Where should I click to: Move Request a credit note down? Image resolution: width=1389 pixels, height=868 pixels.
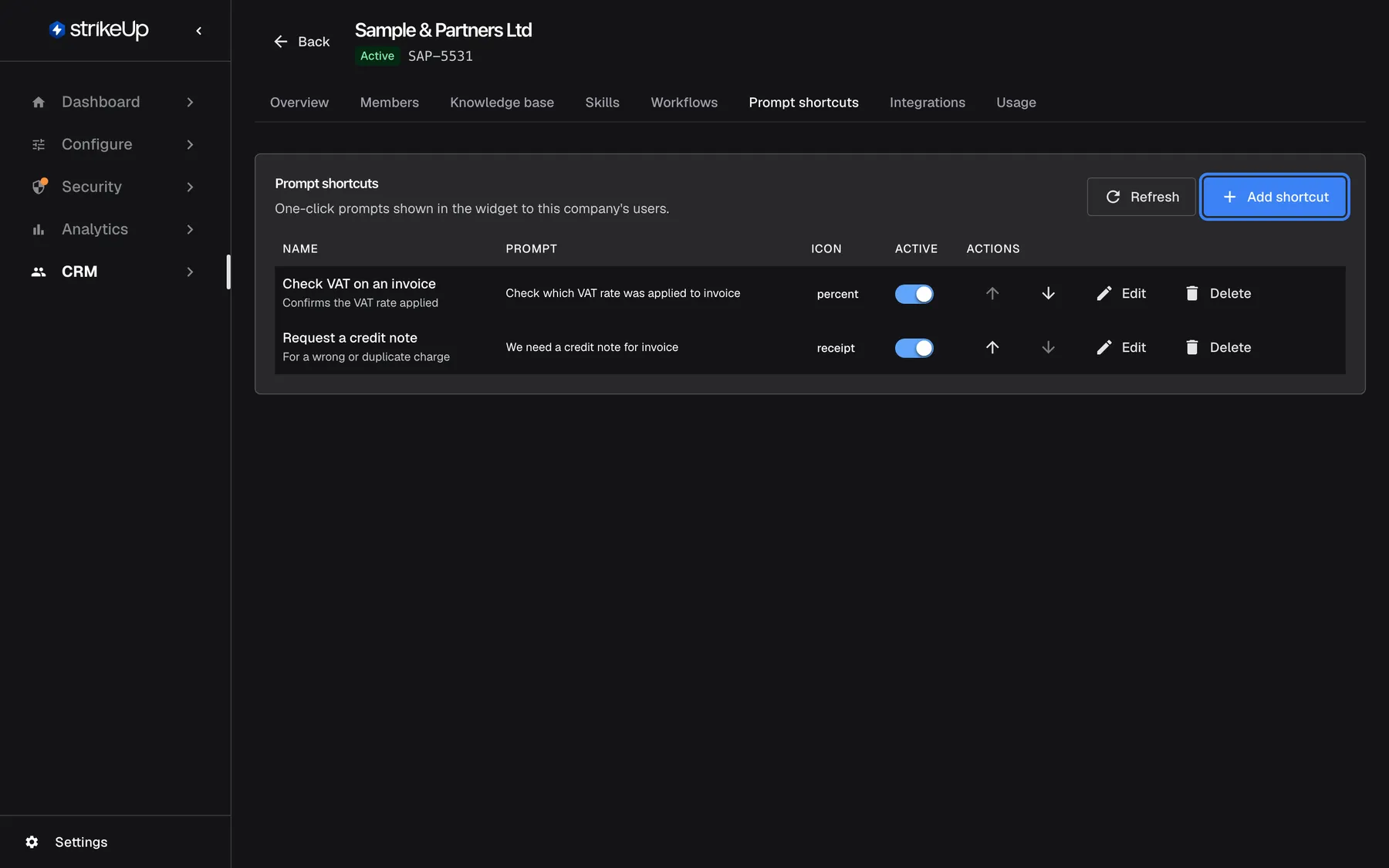point(1048,347)
